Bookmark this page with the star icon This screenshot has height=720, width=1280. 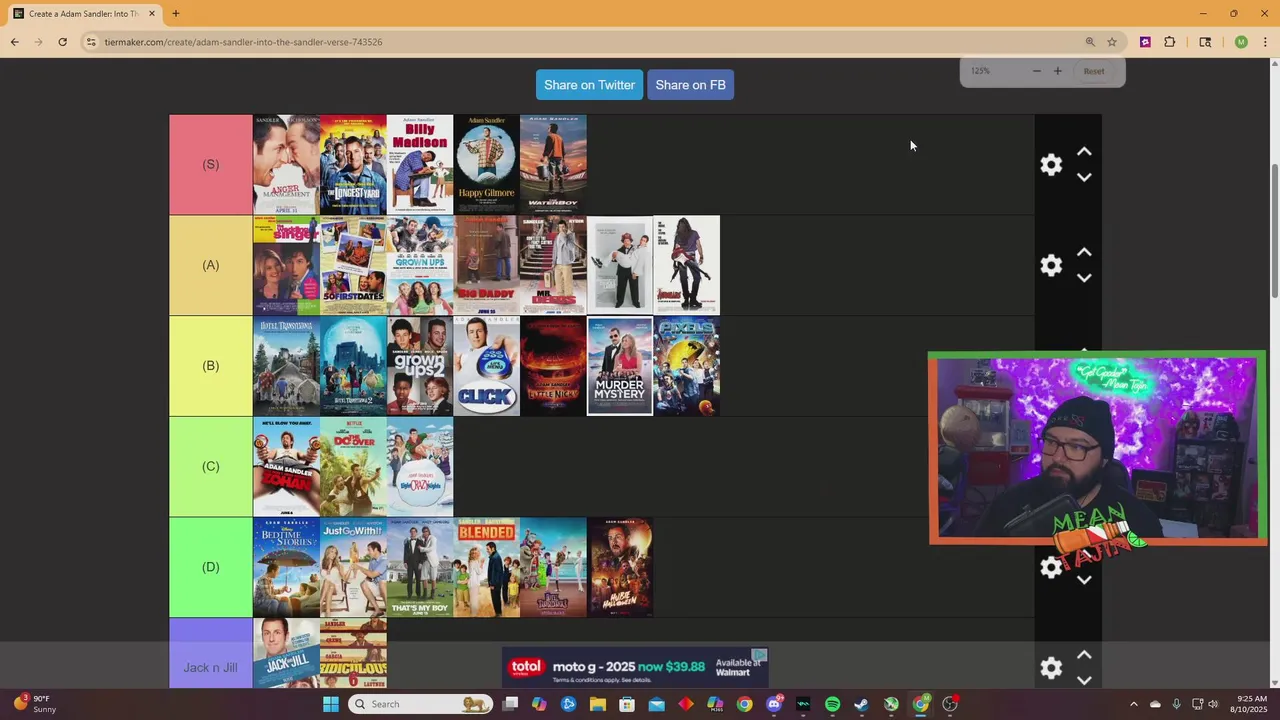pos(1112,42)
